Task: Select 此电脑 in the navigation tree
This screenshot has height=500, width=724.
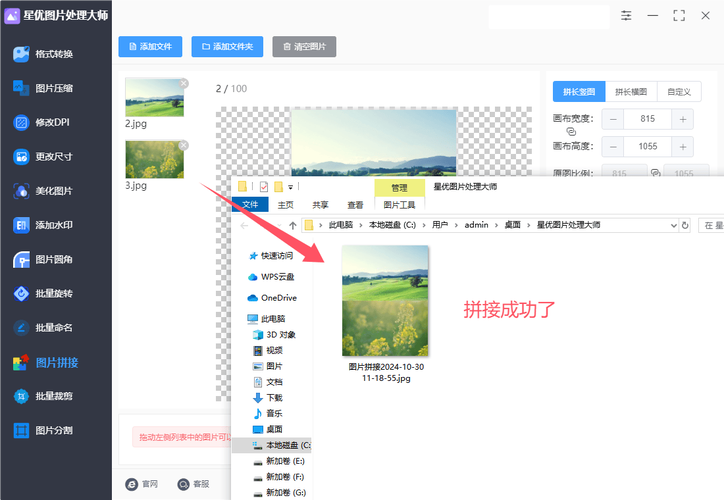Action: click(x=266, y=319)
